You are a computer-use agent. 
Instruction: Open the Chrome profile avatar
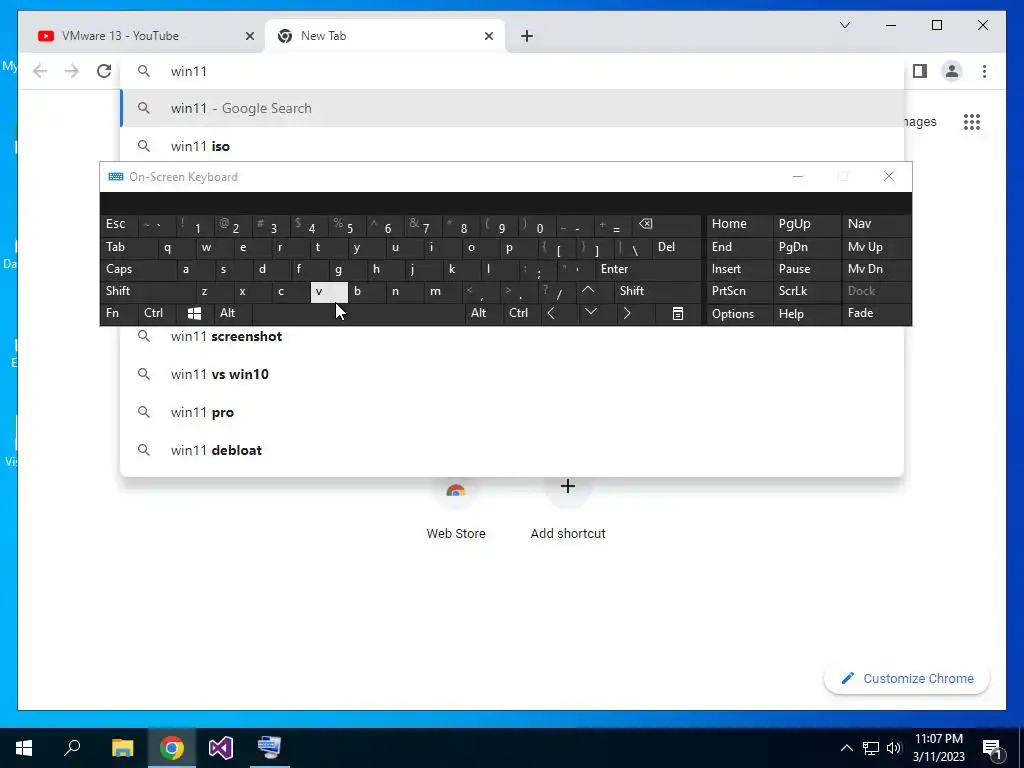coord(952,71)
